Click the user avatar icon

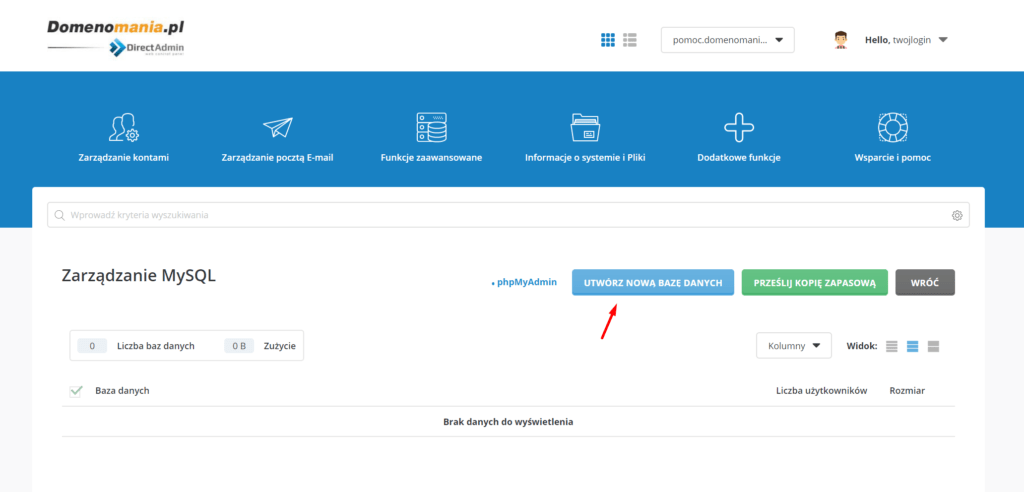[841, 40]
